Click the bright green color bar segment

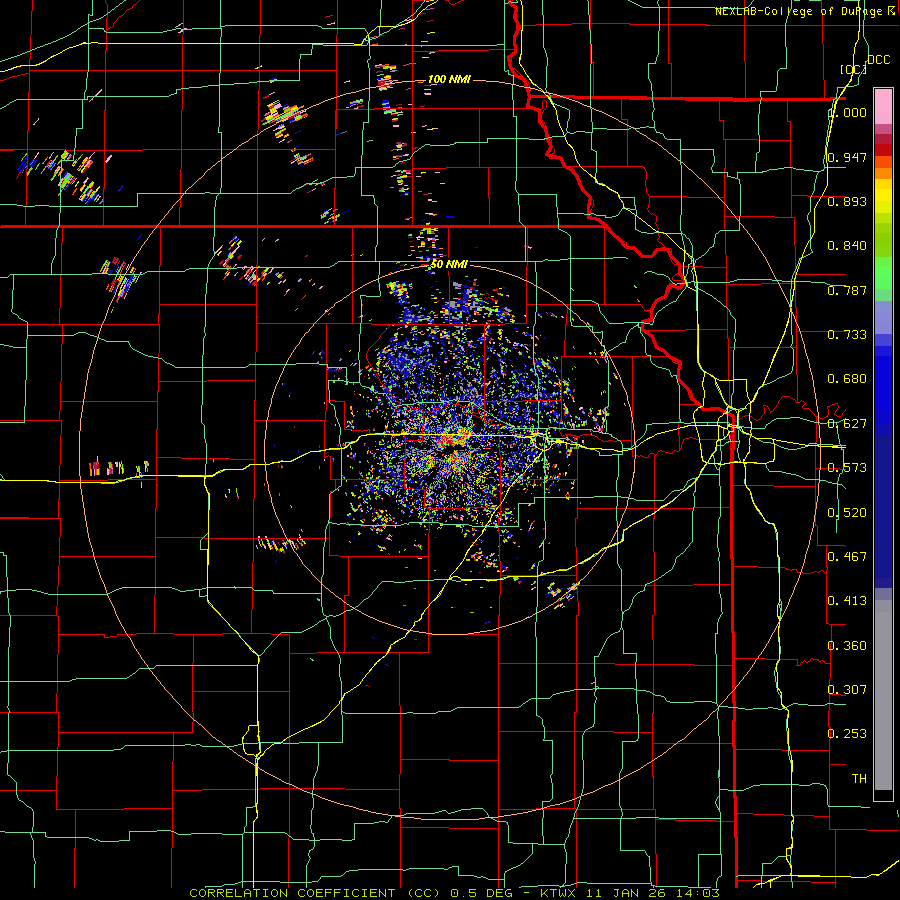point(883,273)
